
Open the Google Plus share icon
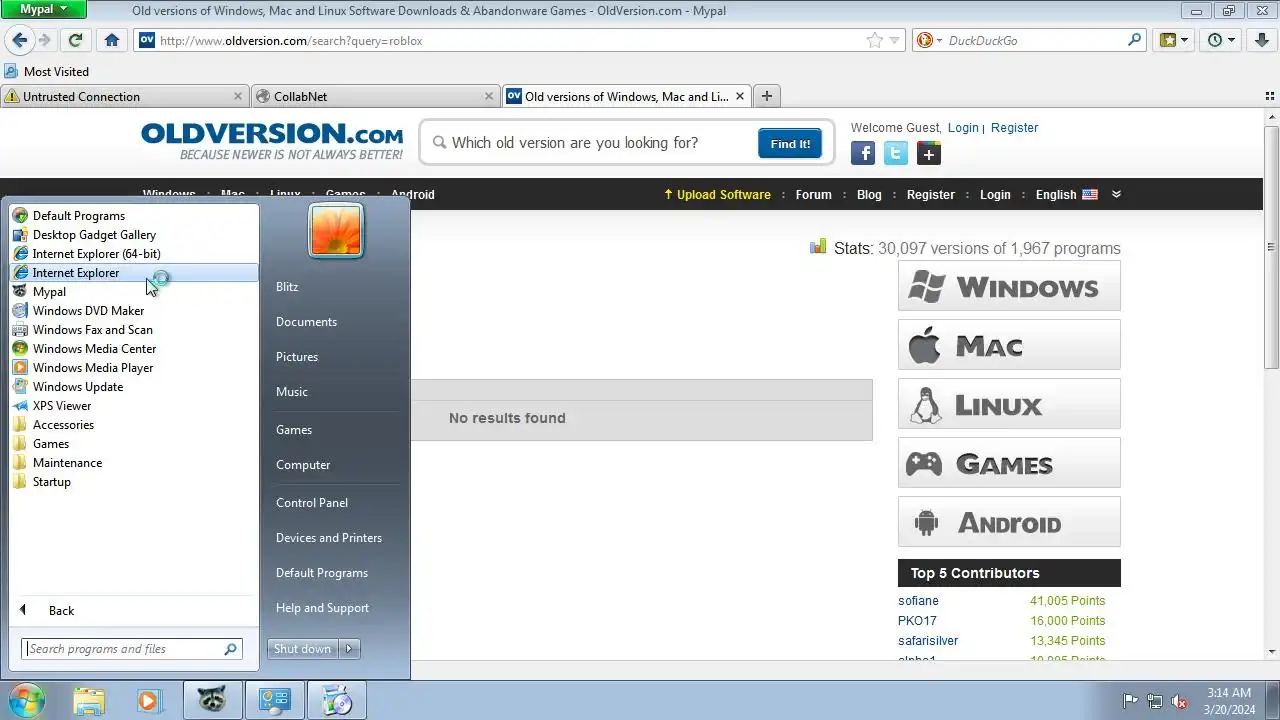(929, 153)
